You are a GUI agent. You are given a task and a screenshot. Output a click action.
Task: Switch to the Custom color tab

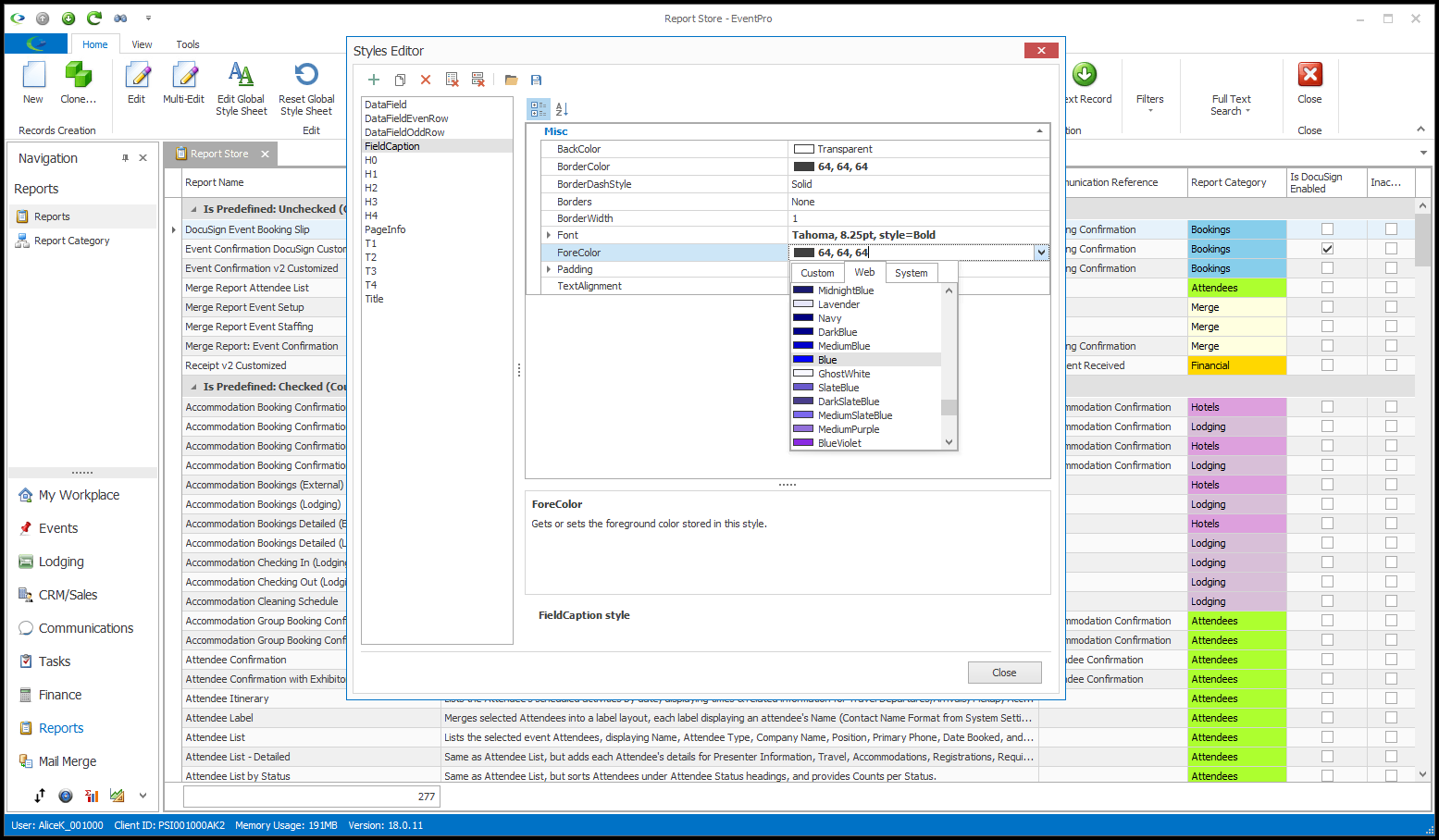817,273
